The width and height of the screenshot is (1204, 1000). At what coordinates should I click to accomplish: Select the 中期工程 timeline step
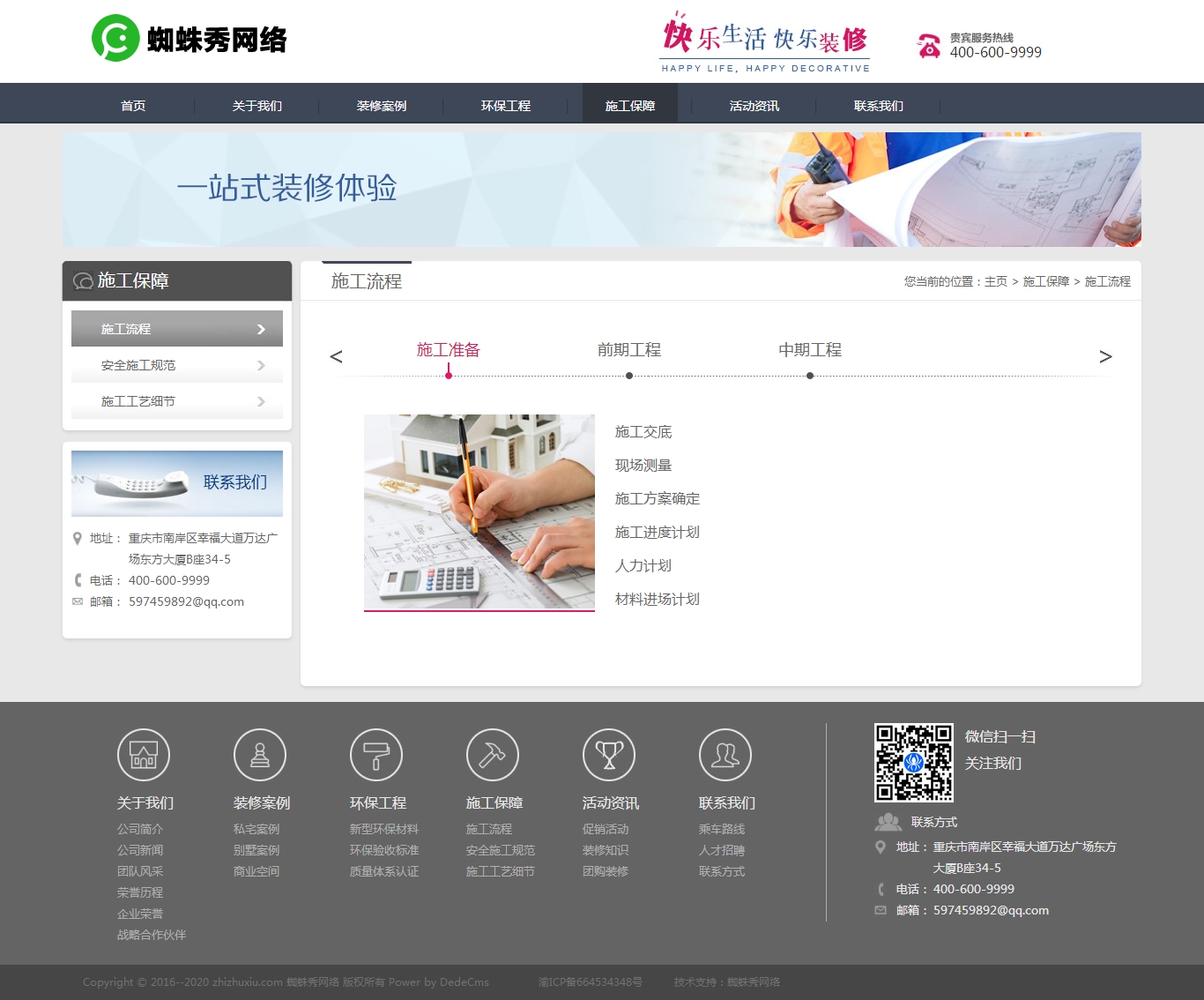810,350
